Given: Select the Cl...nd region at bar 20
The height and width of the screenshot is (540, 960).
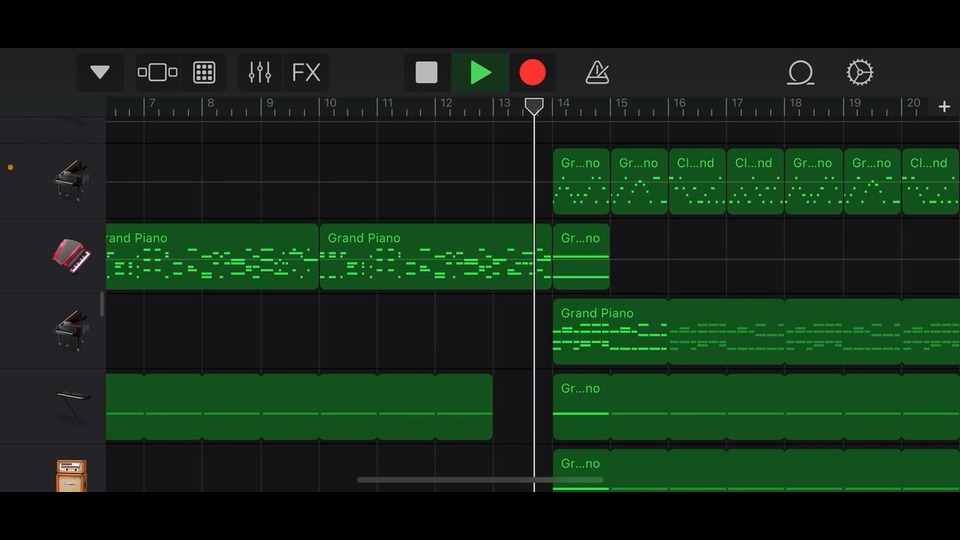Looking at the screenshot, I should coord(931,181).
